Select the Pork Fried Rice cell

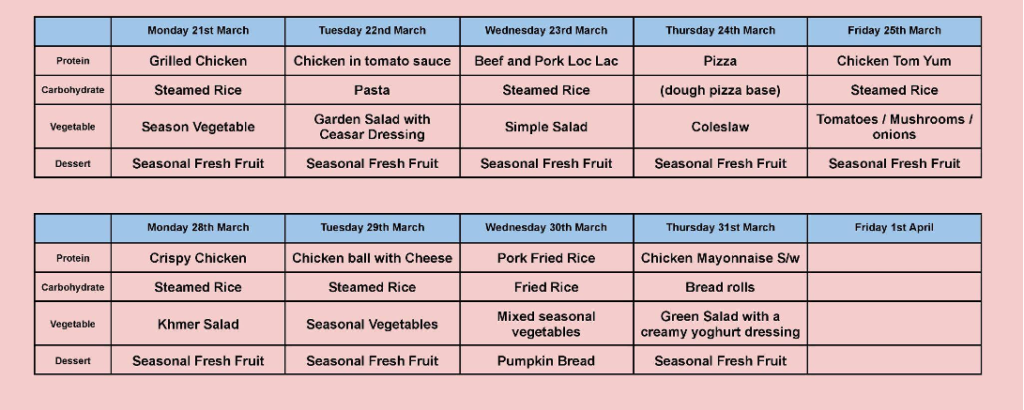[x=546, y=258]
